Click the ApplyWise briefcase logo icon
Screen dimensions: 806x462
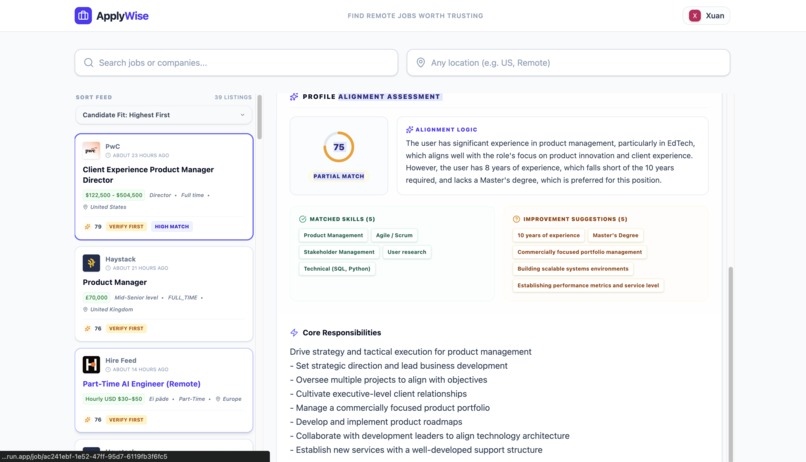click(83, 15)
